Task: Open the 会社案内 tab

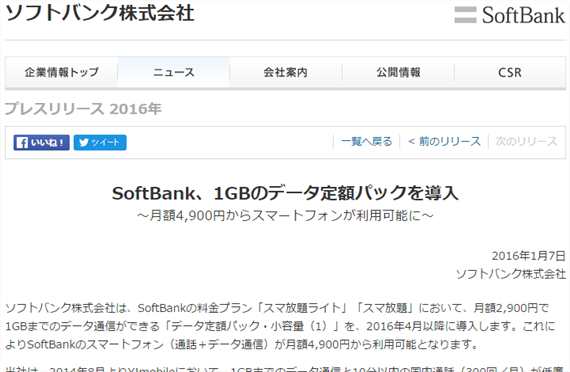Action: click(286, 72)
